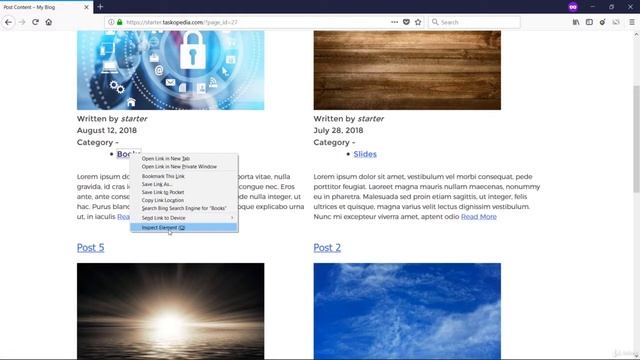Image resolution: width=640 pixels, height=360 pixels.
Task: Click the vertical page scrollbar thumb
Action: pos(636,139)
